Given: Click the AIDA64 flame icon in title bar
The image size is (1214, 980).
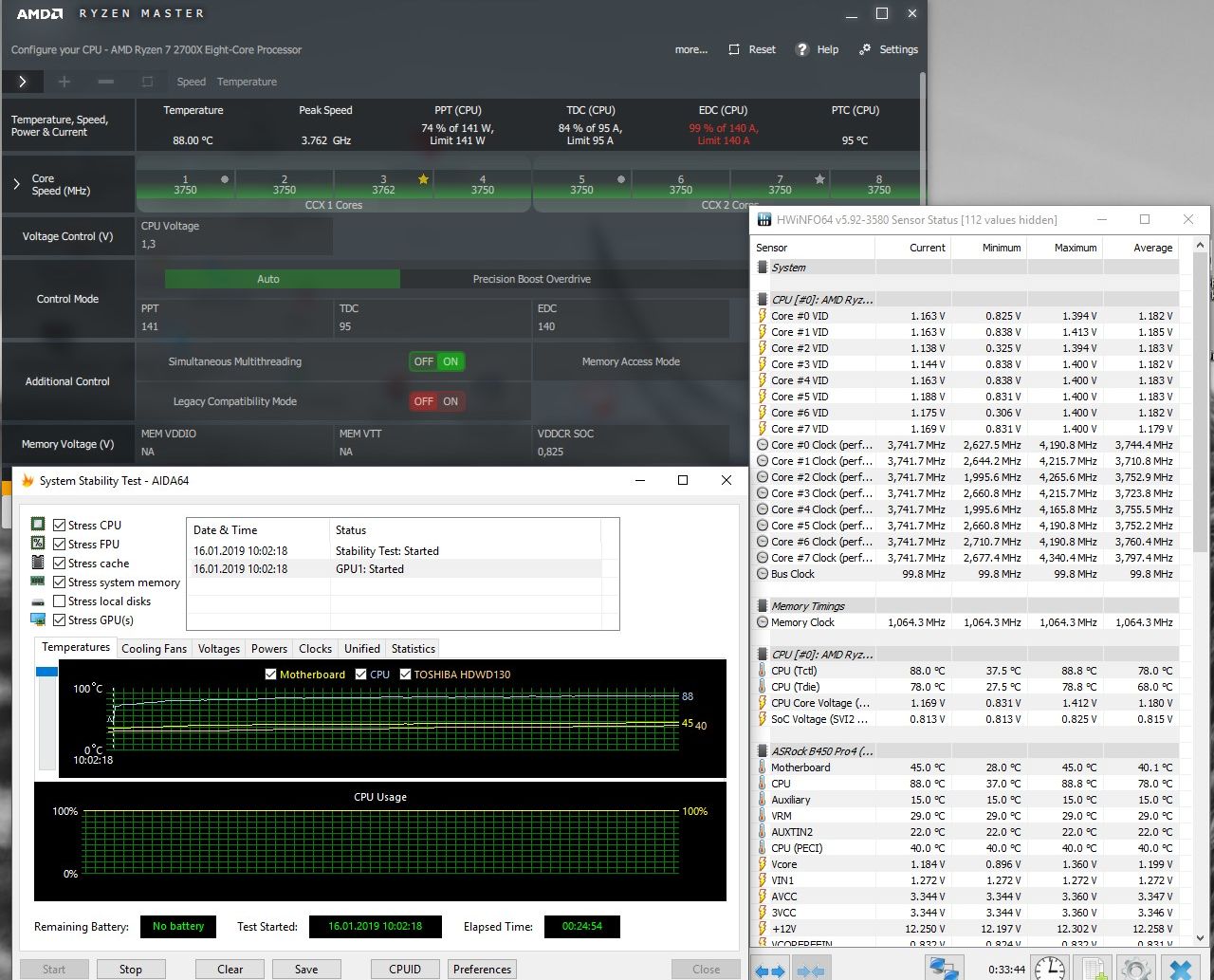Looking at the screenshot, I should point(28,480).
